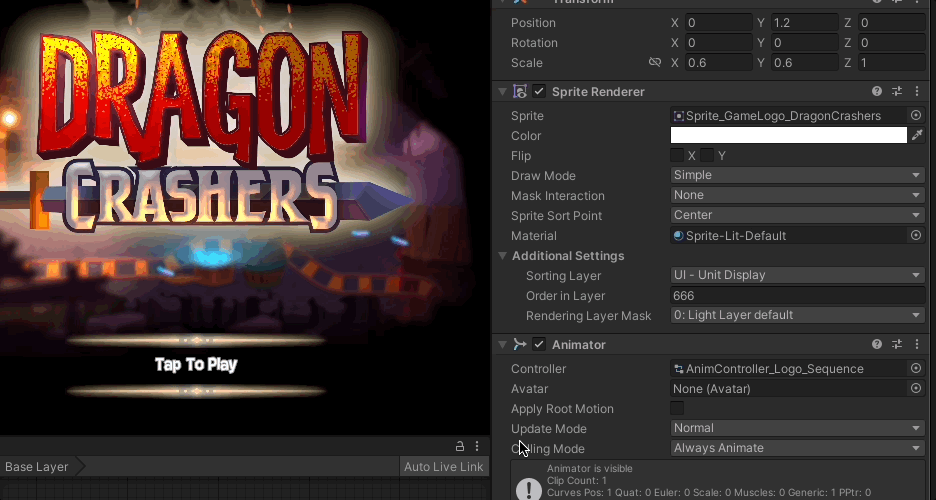This screenshot has width=936, height=500.
Task: Open the white Color swatch
Action: (789, 135)
